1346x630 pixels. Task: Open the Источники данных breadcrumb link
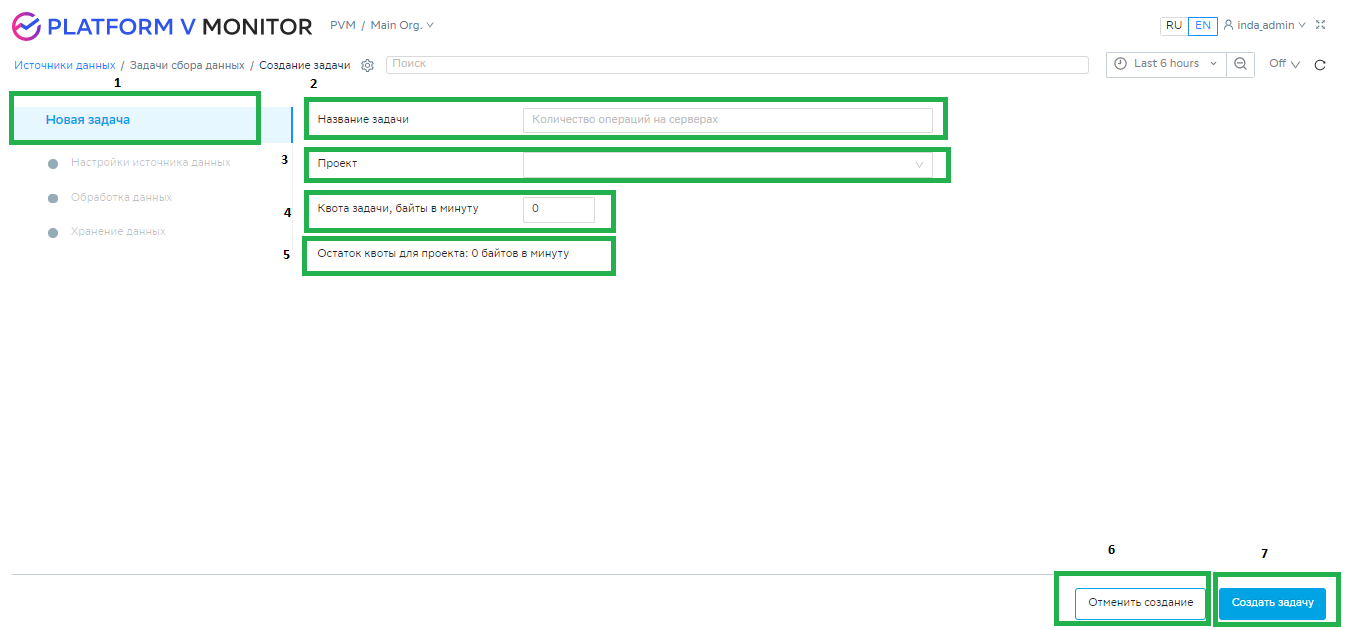coord(64,65)
